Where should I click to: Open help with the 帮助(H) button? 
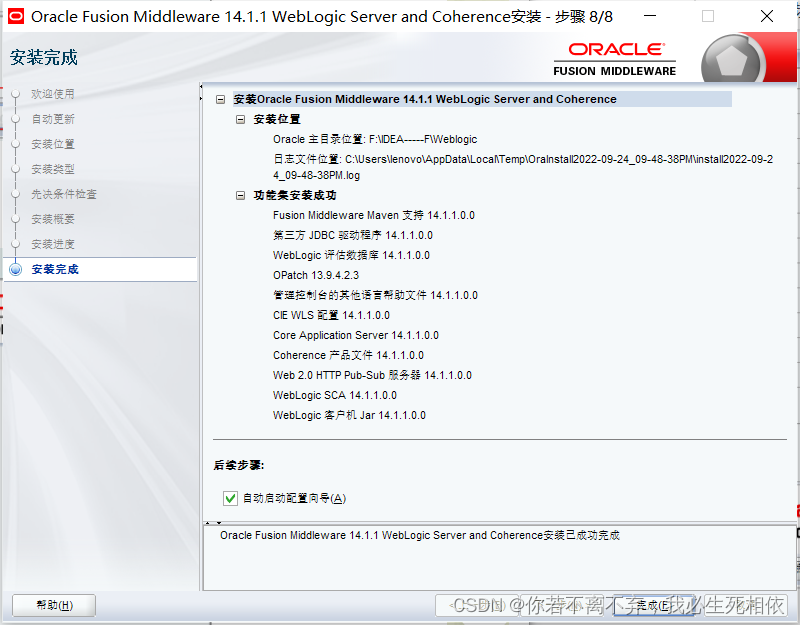tap(54, 606)
